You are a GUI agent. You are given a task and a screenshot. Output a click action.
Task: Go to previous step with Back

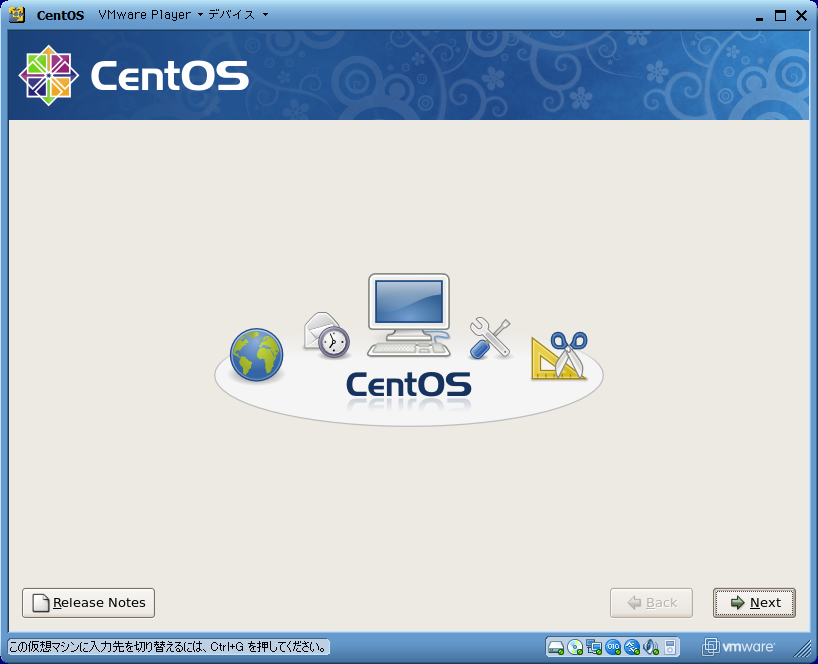pos(651,603)
